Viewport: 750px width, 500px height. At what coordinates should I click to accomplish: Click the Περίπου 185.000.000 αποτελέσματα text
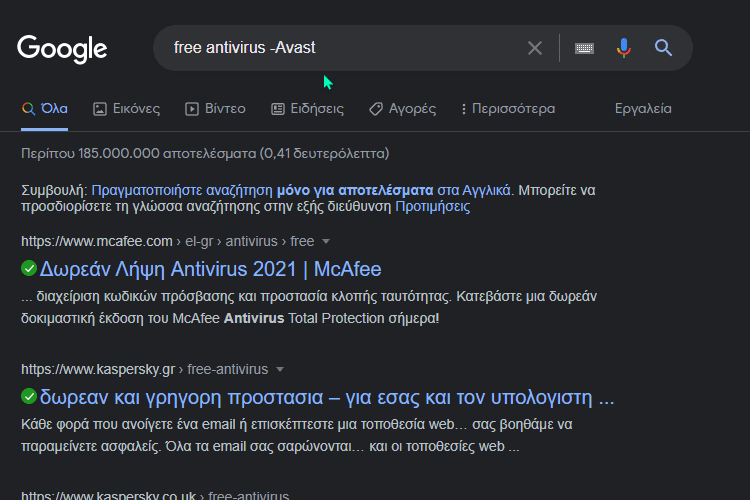[x=205, y=154]
